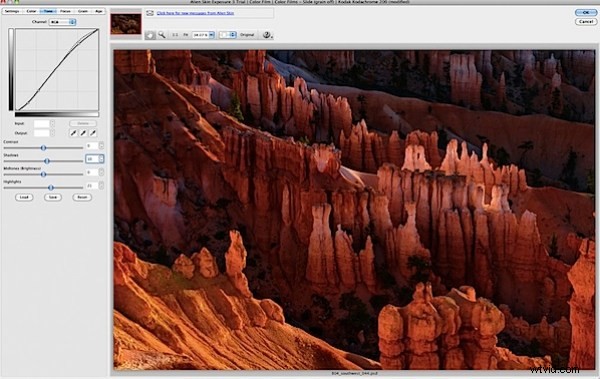
Task: Click the Highlights value stepper
Action: point(101,185)
